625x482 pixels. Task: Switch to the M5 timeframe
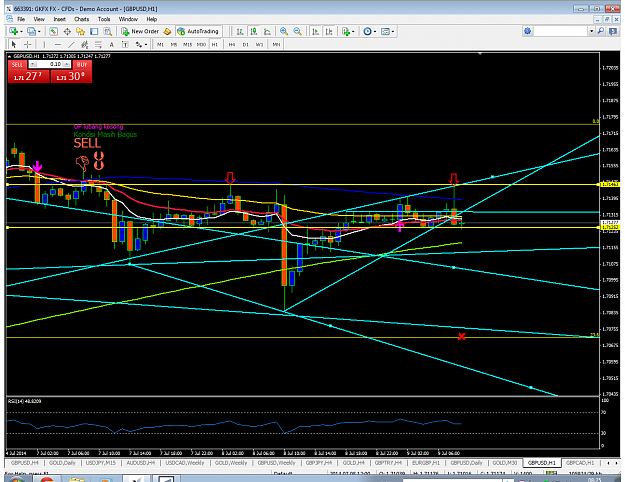[x=174, y=44]
